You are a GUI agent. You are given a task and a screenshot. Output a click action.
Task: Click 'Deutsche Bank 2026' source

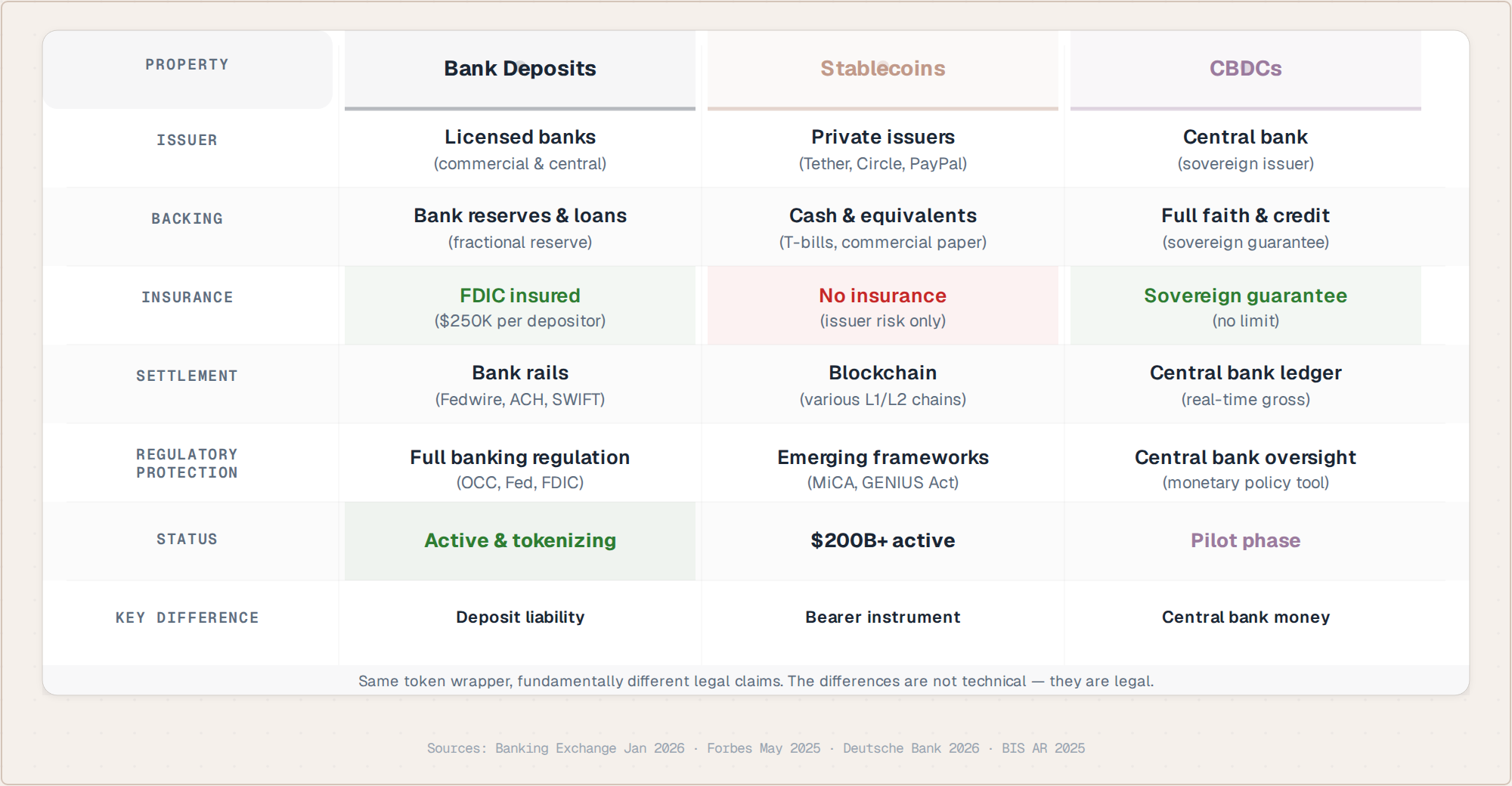coord(911,748)
